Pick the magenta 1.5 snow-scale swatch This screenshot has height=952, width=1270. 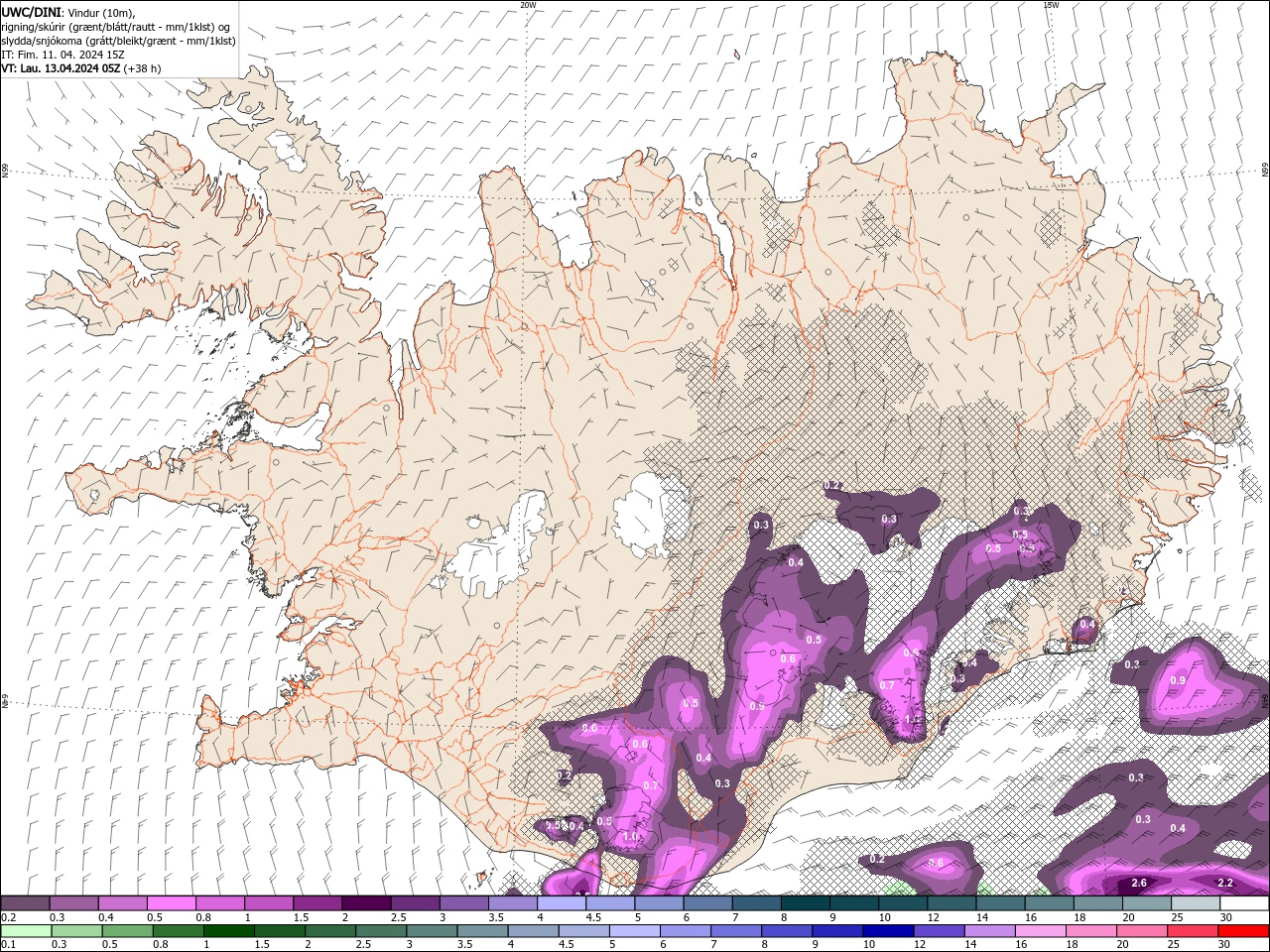(317, 903)
